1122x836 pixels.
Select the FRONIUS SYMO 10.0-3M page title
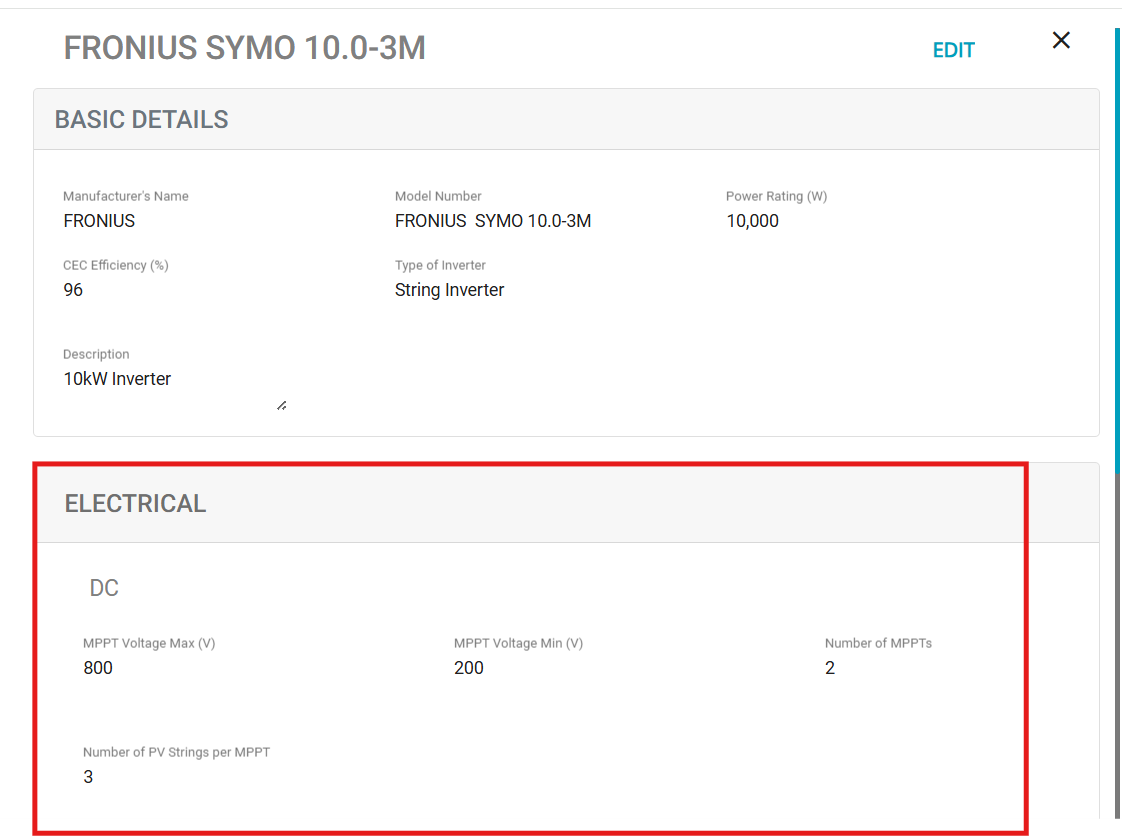tap(245, 49)
